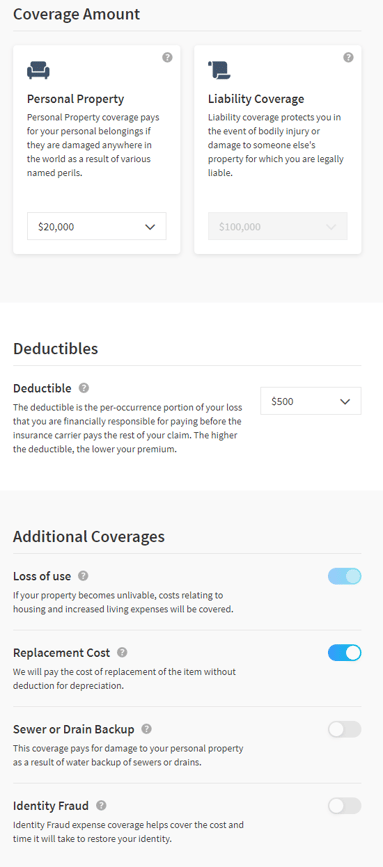This screenshot has width=383, height=867.
Task: Open the $500 deductible dropdown
Action: [x=311, y=401]
